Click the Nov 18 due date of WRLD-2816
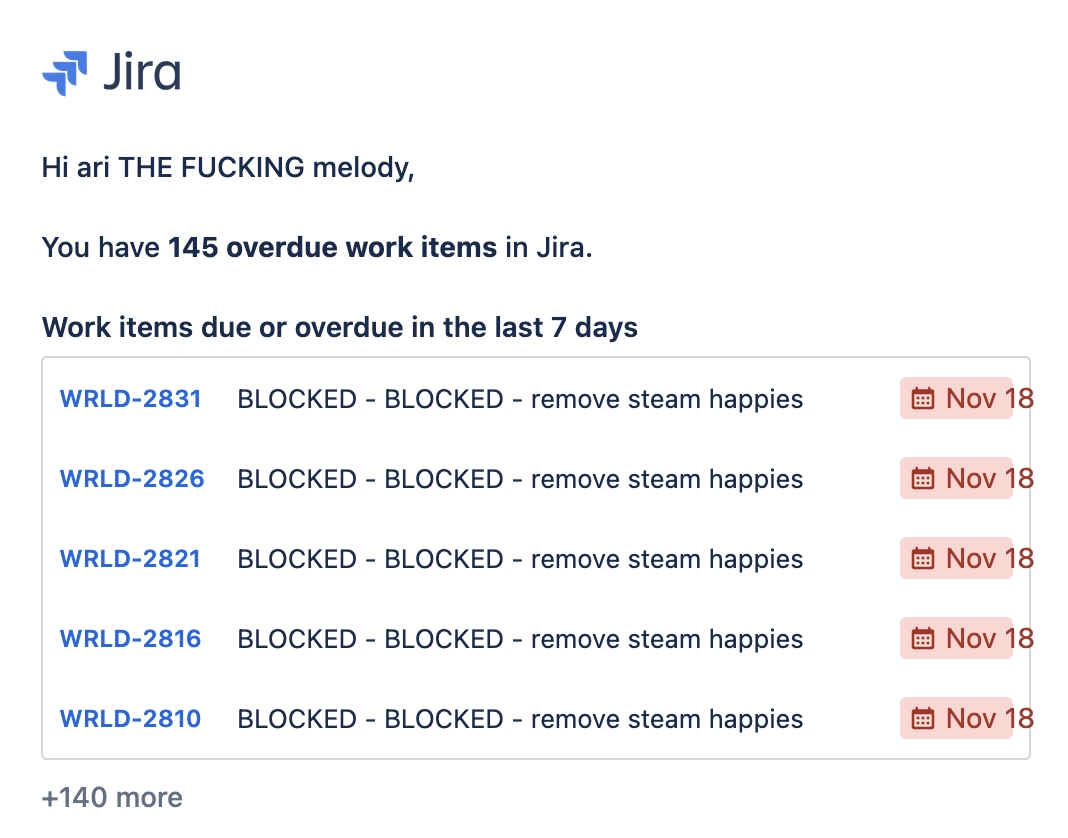 [990, 638]
